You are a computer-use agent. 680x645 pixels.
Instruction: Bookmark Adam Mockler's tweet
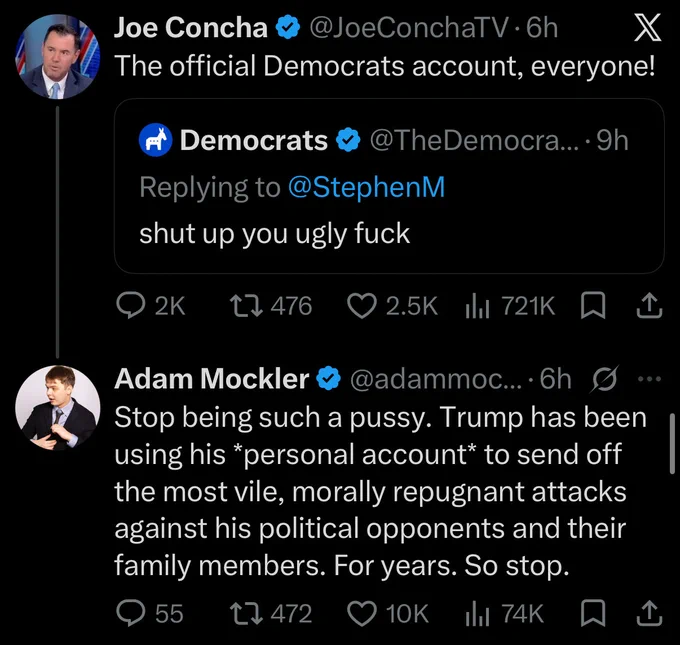(x=593, y=613)
